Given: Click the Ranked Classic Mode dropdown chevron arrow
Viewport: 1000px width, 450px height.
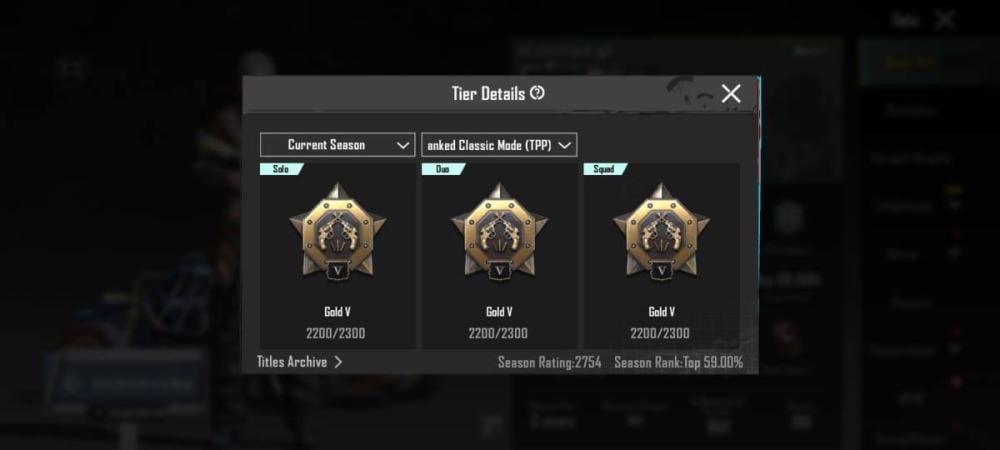Looking at the screenshot, I should [x=564, y=145].
